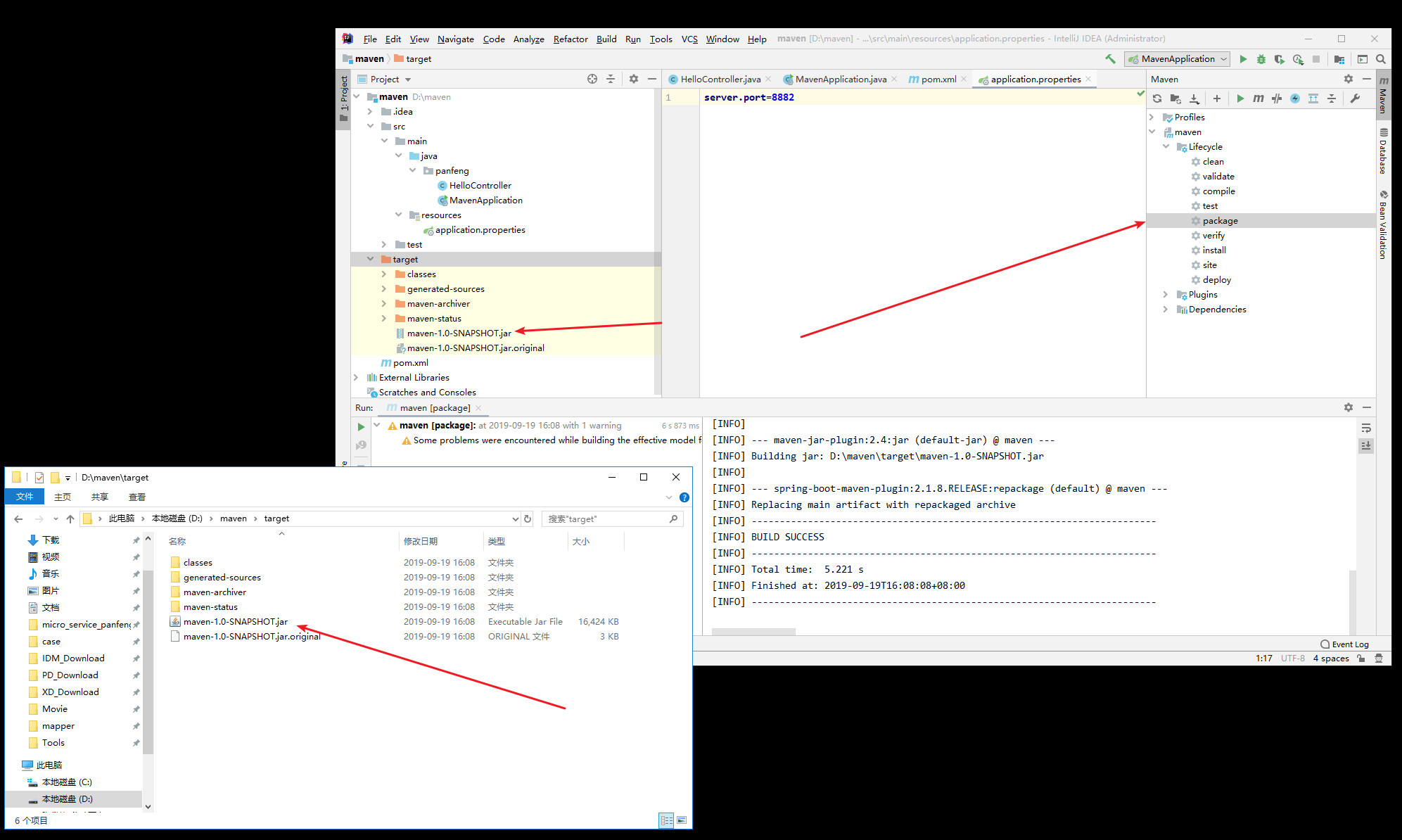Open MavenApplication run configuration dropdown
Viewport: 1402px width, 840px height.
[1178, 59]
